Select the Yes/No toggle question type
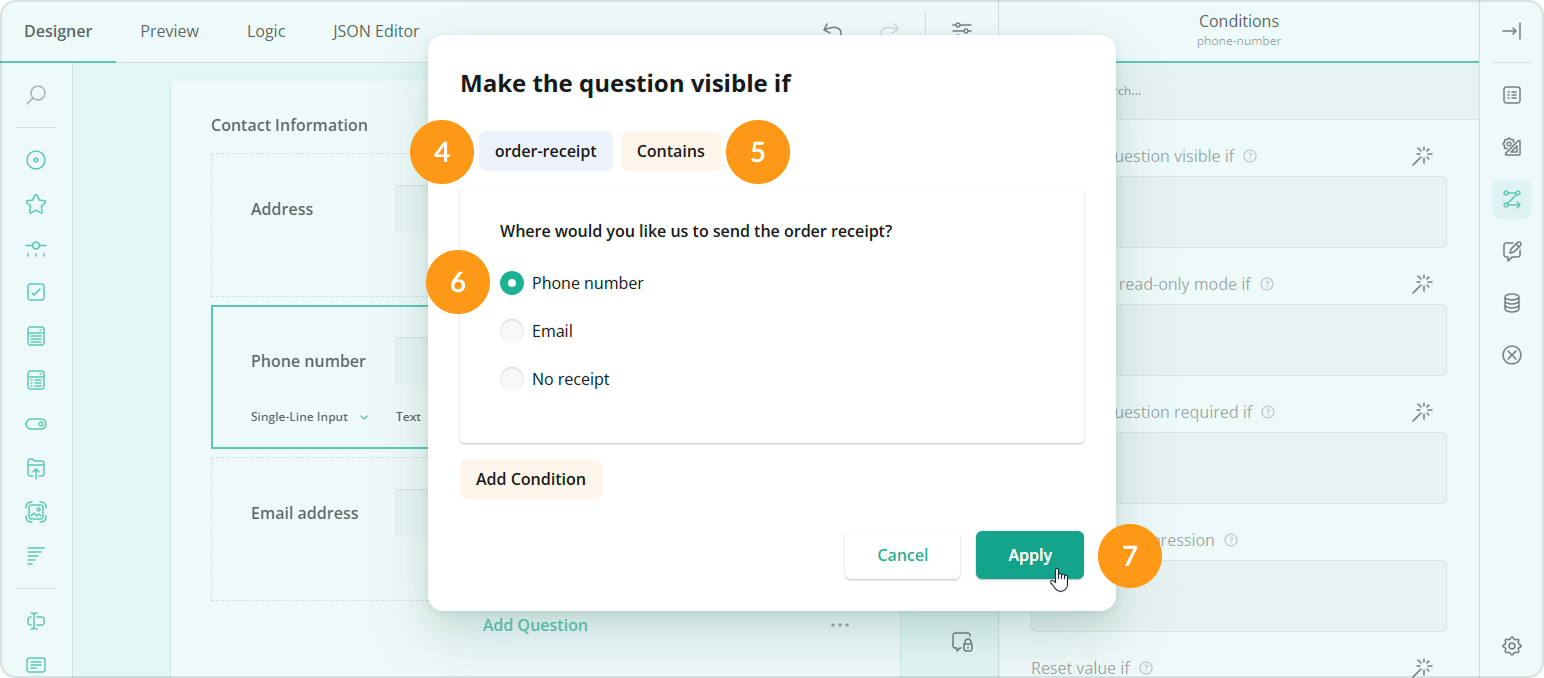This screenshot has height=678, width=1544. tap(35, 423)
